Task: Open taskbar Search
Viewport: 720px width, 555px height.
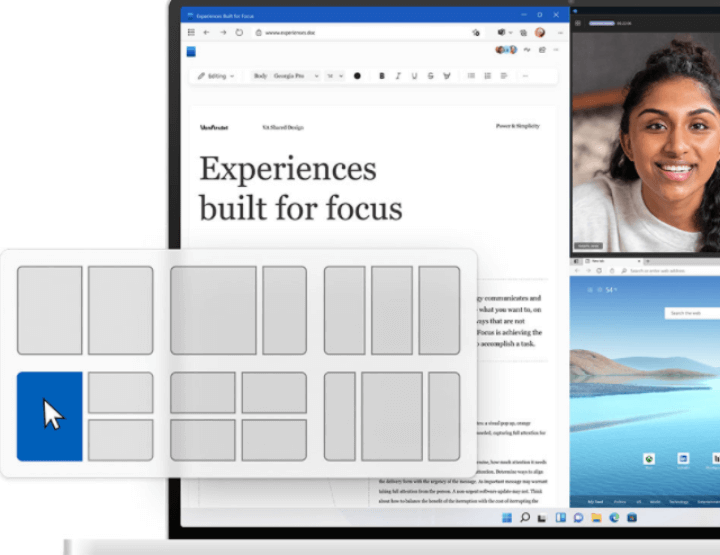Action: coord(525,518)
